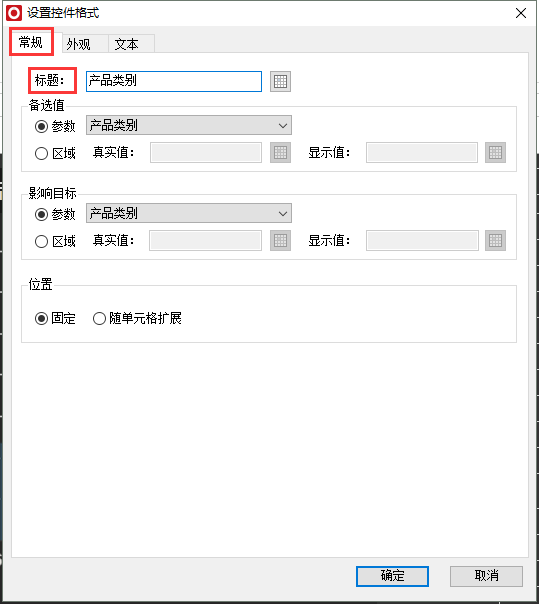This screenshot has height=604, width=539.
Task: Click the red app icon in title bar
Action: (14, 13)
